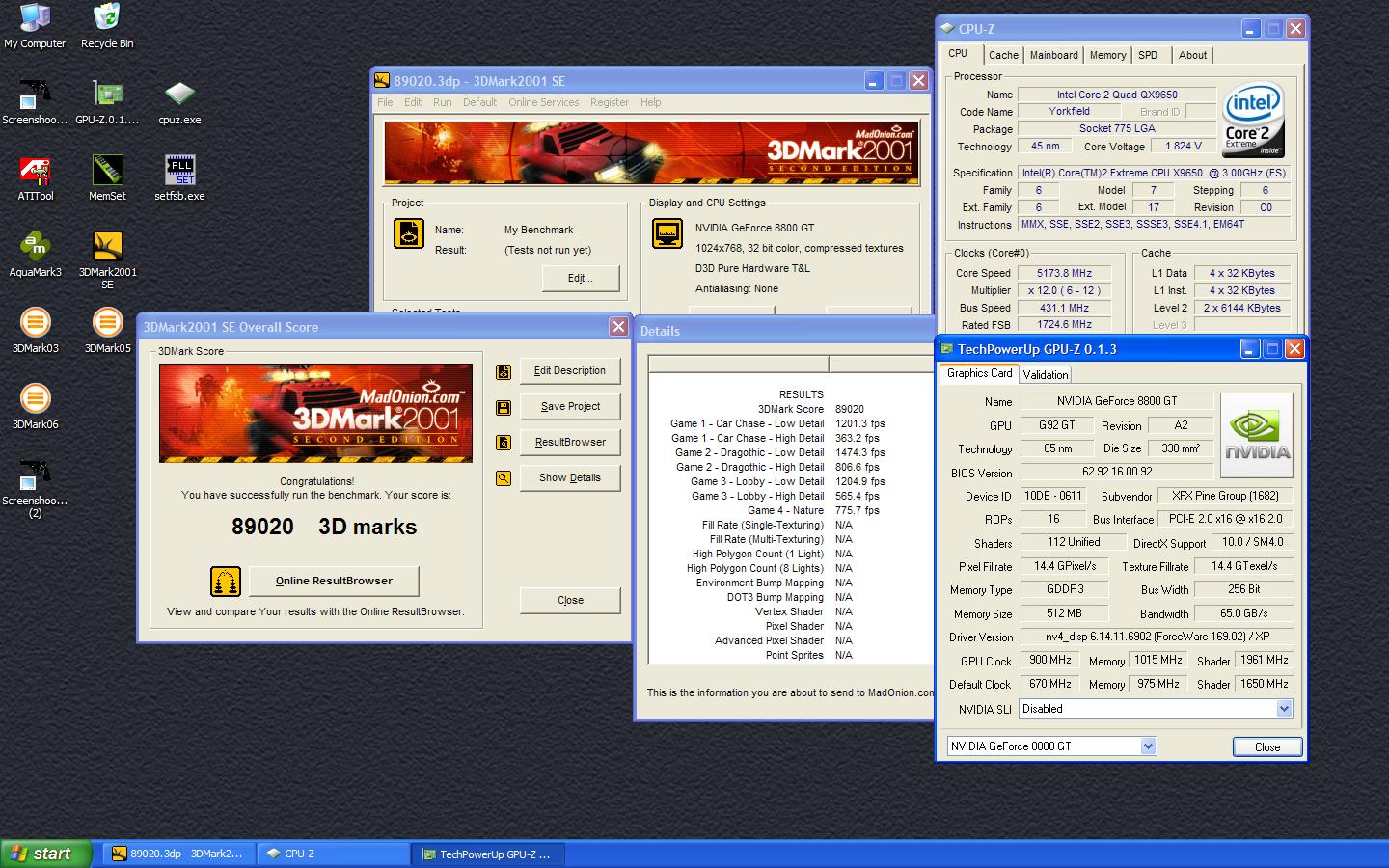Click the Online ResultBrowser yellow icon

pos(226,582)
